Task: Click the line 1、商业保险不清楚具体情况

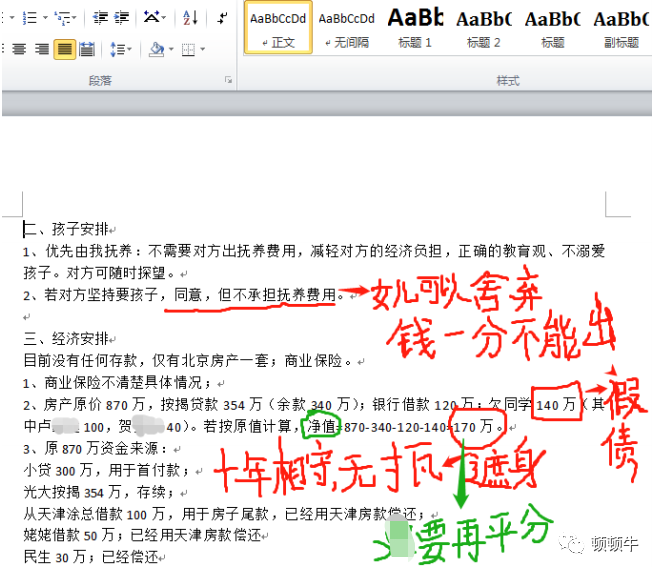Action: [117, 383]
